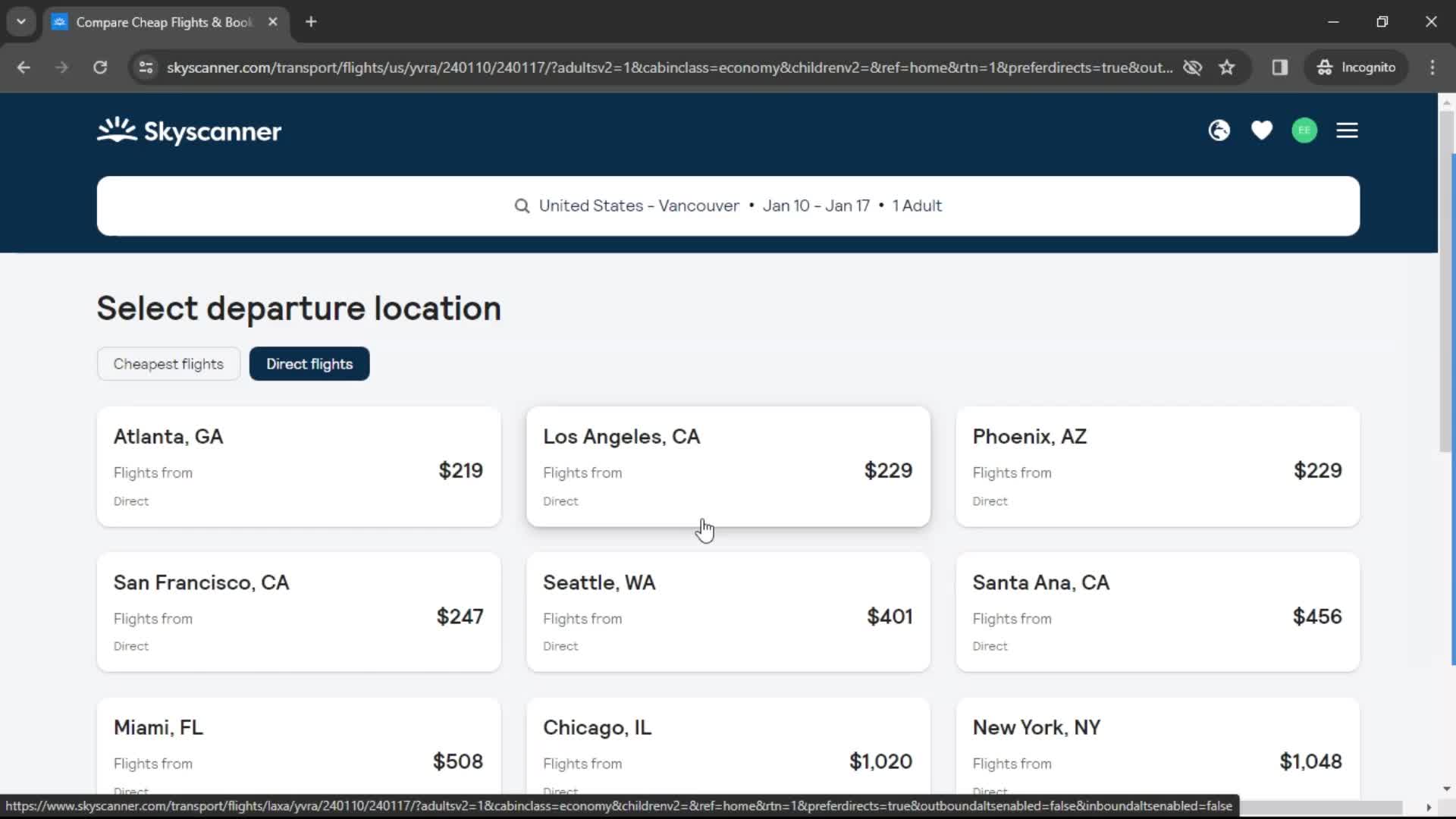This screenshot has height=819, width=1456.
Task: Select Direct flights toggle button
Action: point(309,363)
